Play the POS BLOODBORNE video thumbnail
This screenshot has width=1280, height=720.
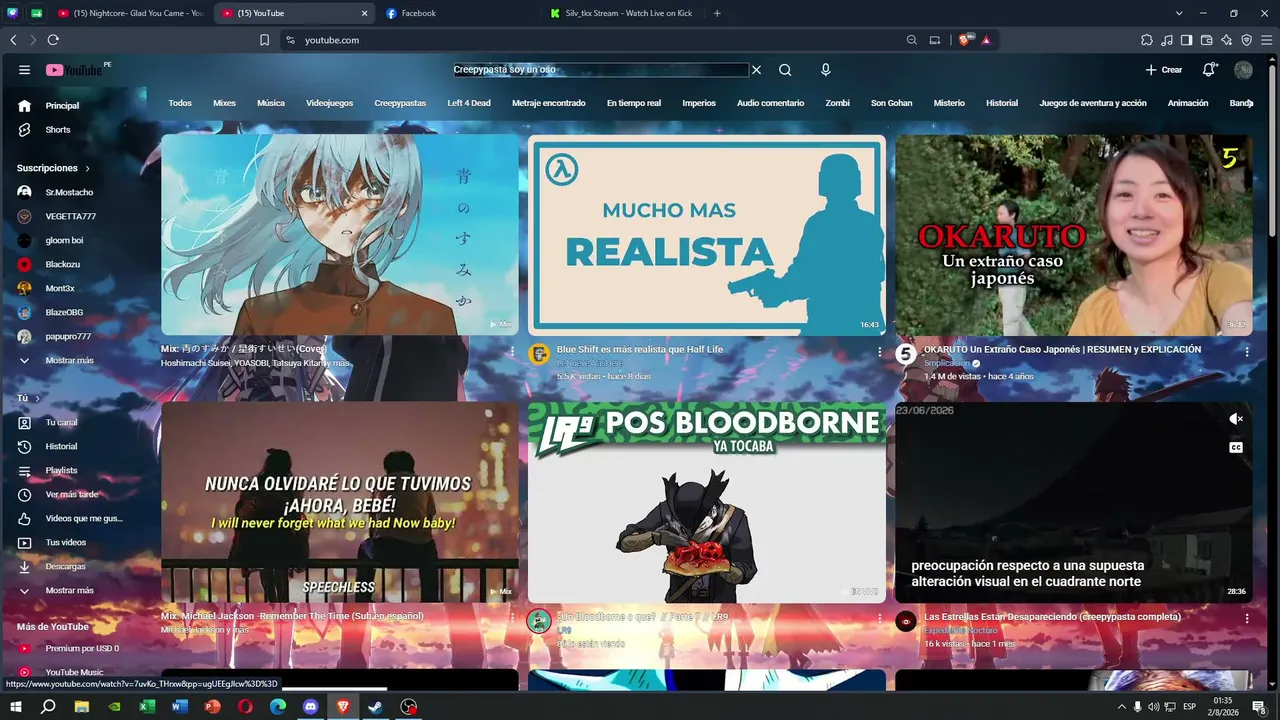(x=707, y=502)
